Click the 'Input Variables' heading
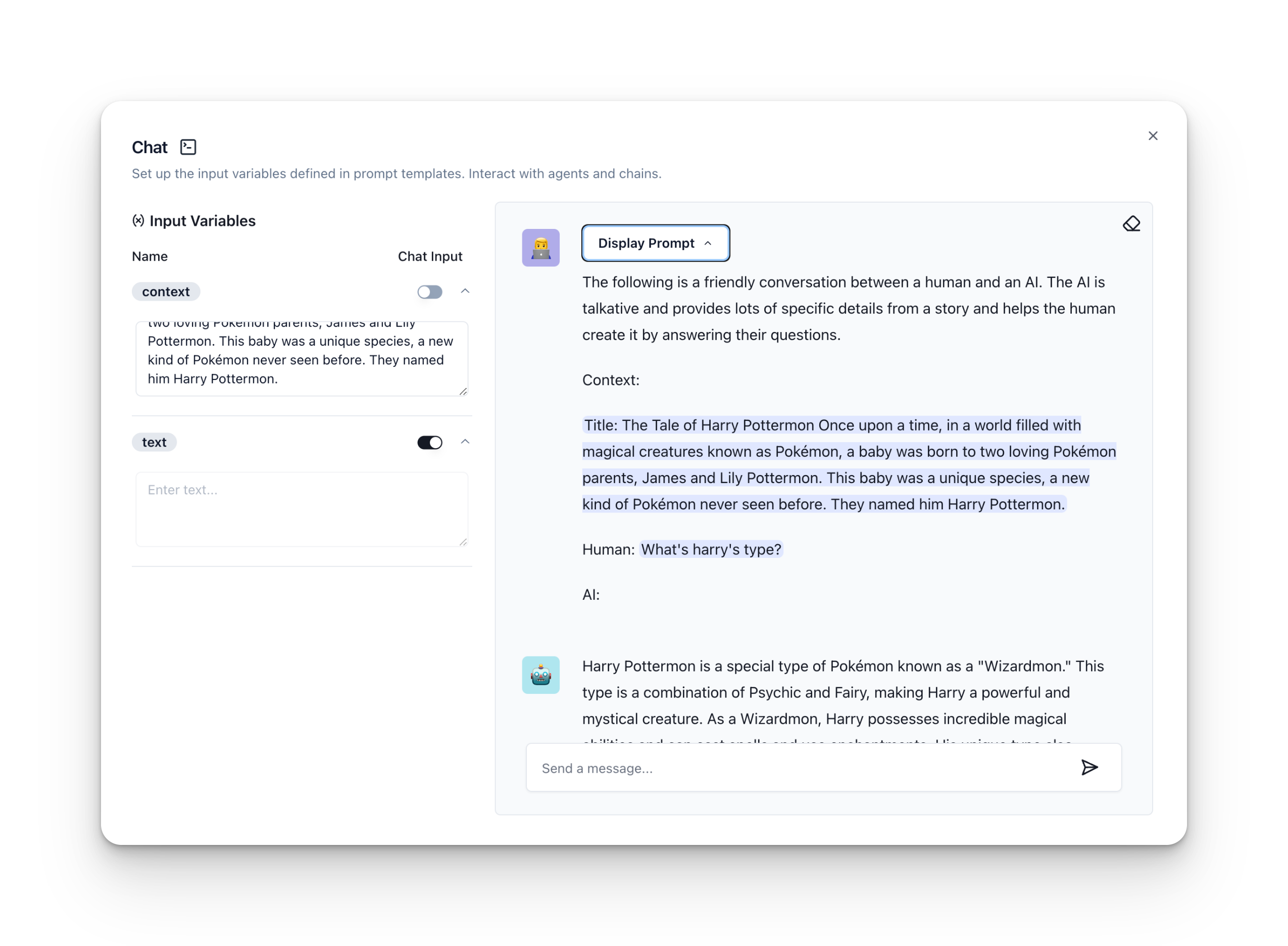Viewport: 1288px width, 946px height. point(202,221)
